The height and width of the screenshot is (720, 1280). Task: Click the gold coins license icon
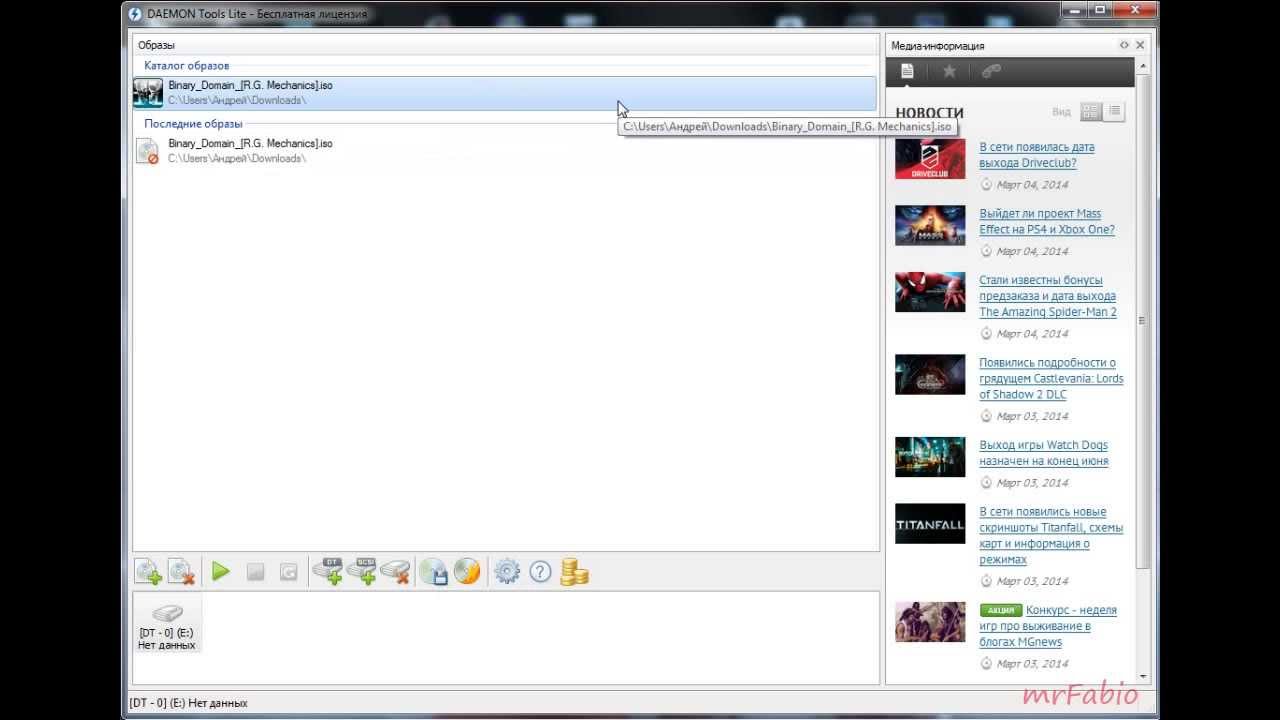point(574,572)
